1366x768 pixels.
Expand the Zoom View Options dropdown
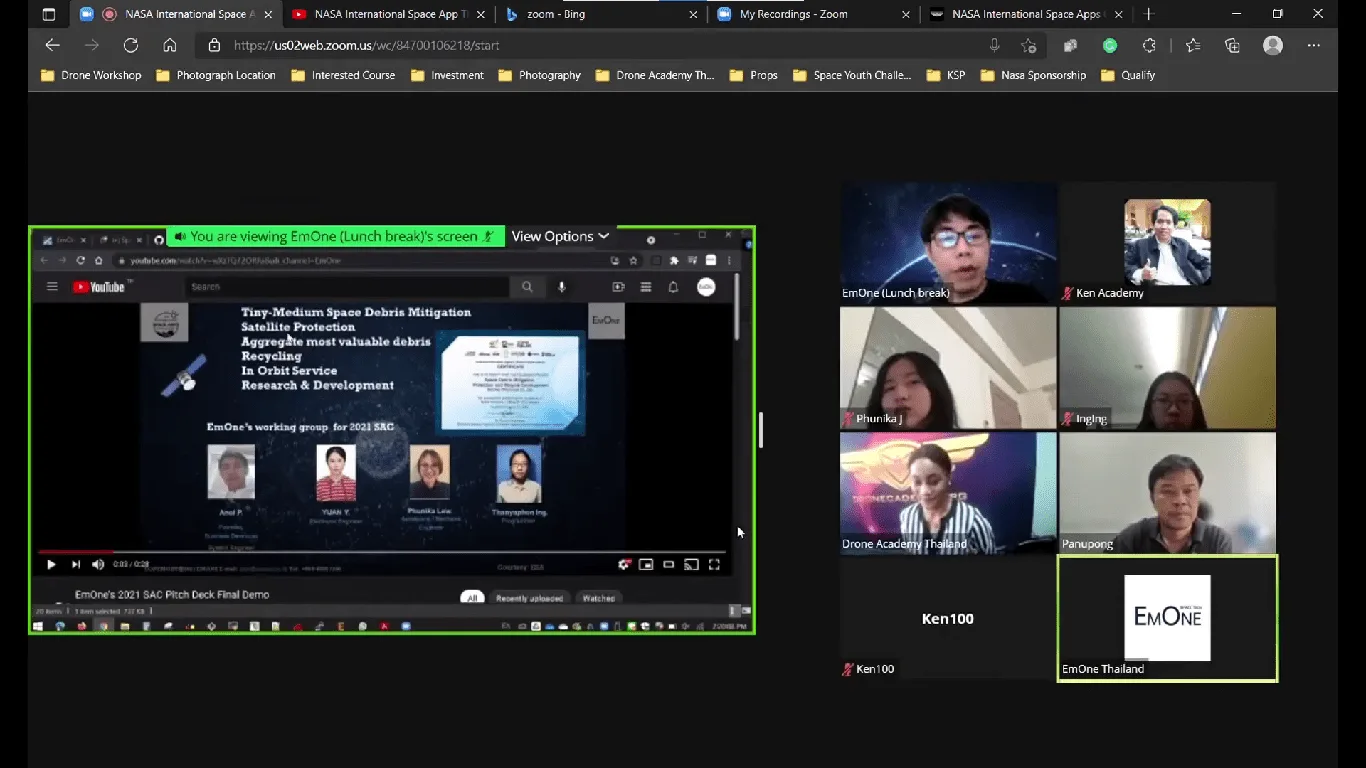click(560, 237)
